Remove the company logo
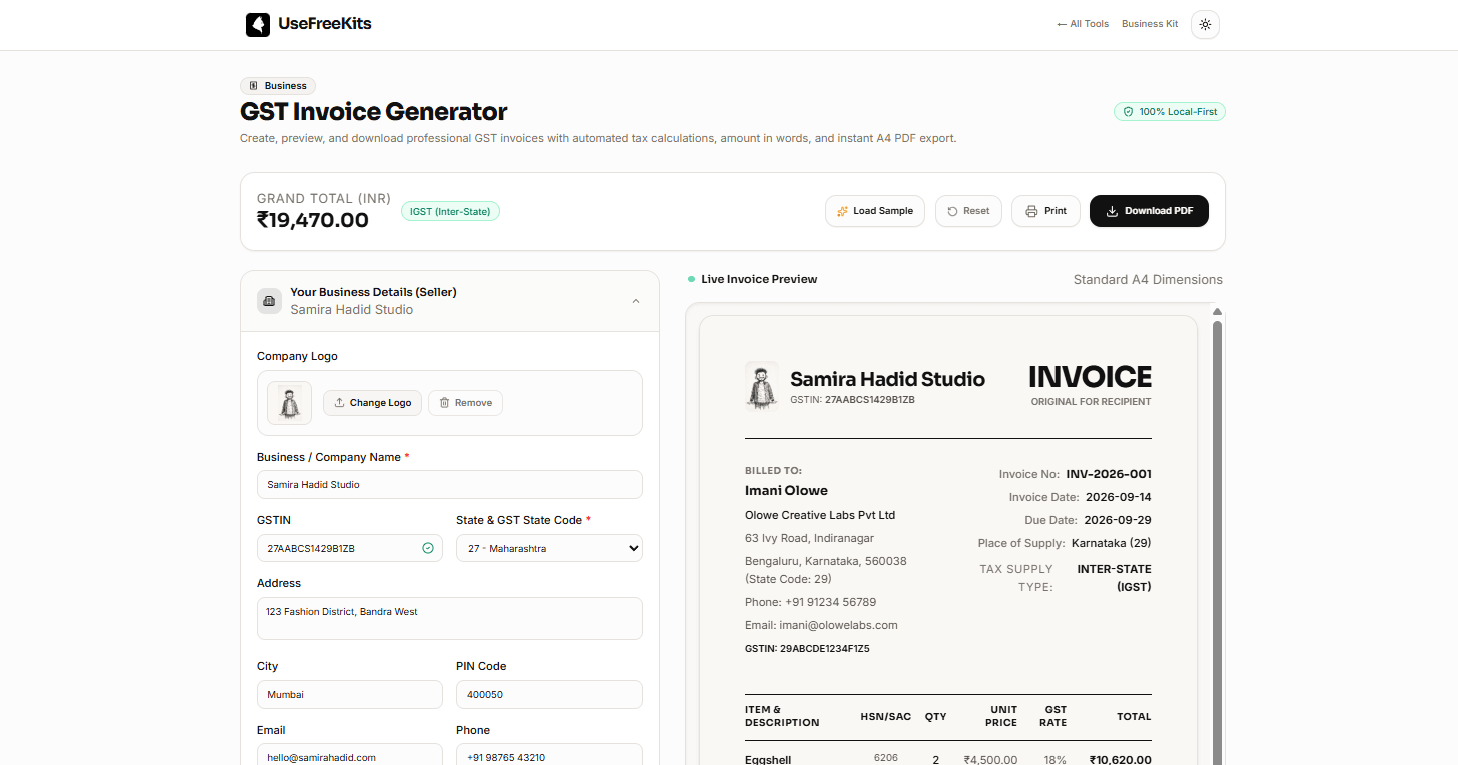 pyautogui.click(x=465, y=403)
